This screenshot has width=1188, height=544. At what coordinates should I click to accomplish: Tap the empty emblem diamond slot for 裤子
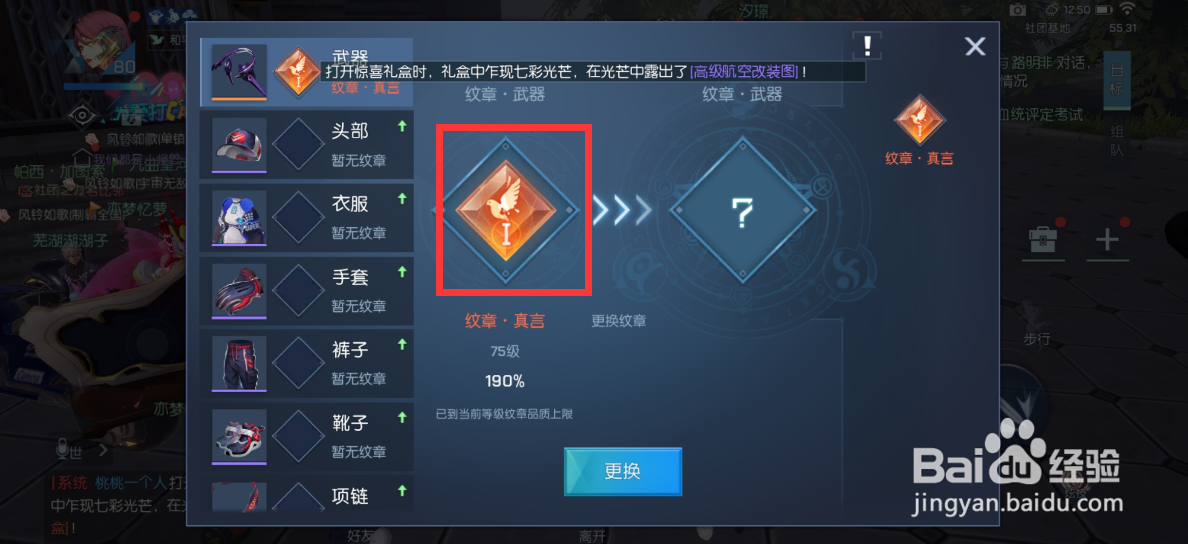click(x=298, y=362)
